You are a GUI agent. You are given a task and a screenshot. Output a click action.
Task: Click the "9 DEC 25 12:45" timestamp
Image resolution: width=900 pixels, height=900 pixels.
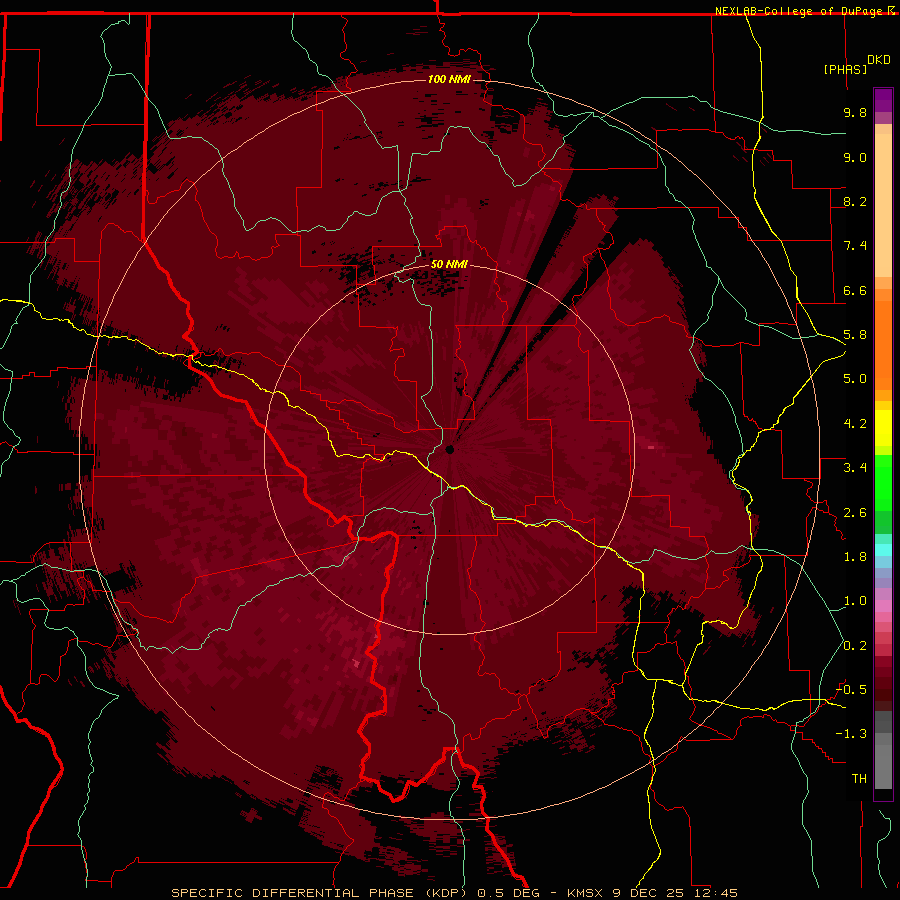click(675, 893)
